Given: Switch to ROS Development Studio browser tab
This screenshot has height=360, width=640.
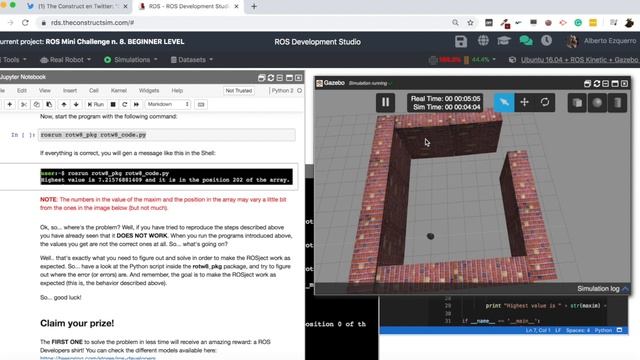Looking at the screenshot, I should (x=188, y=7).
